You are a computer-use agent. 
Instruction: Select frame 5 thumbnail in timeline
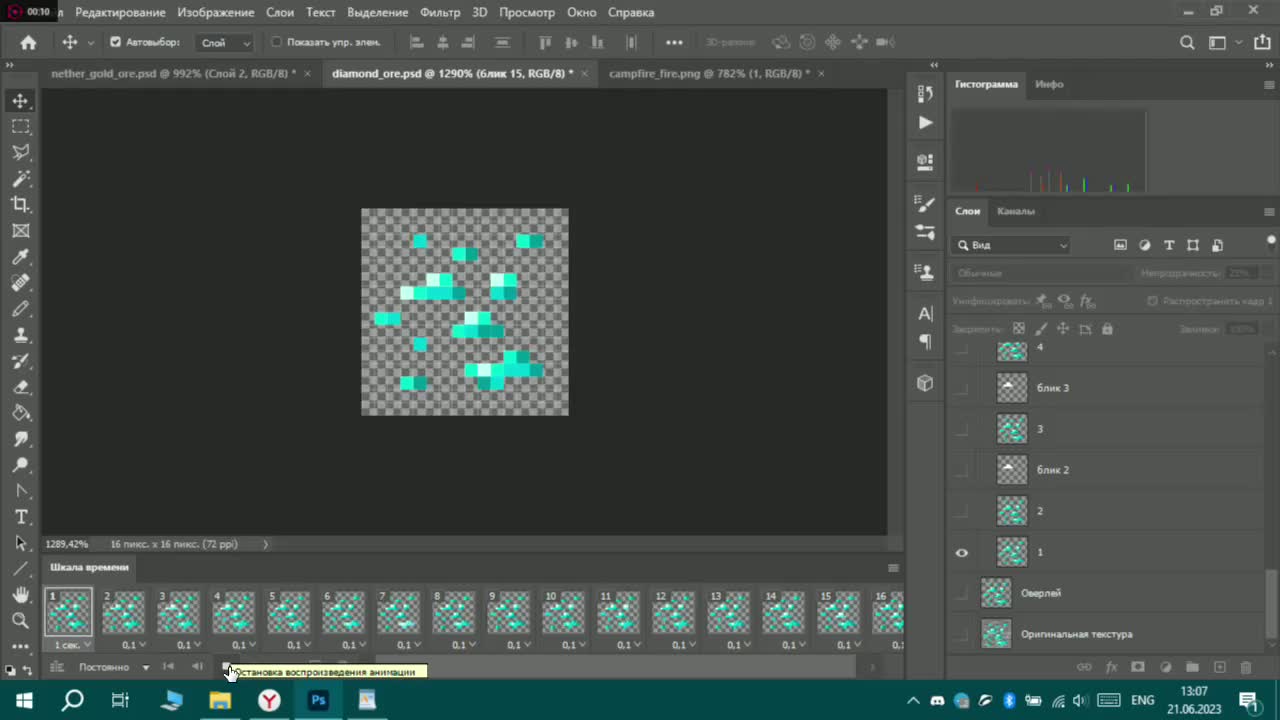(x=288, y=612)
